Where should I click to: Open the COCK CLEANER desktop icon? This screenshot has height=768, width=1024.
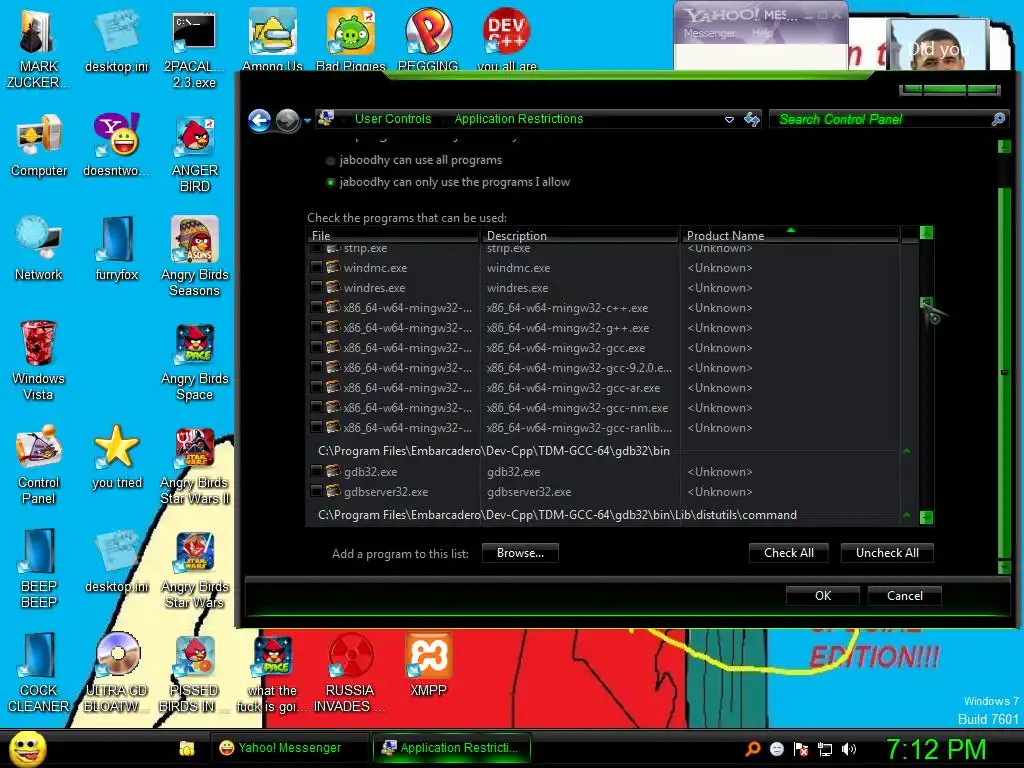click(39, 672)
